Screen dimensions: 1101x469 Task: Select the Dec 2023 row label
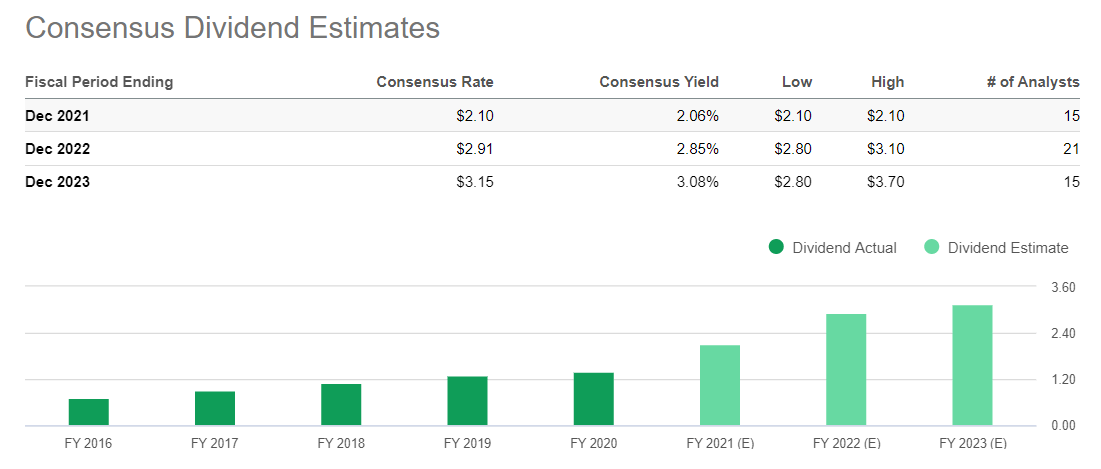point(57,182)
